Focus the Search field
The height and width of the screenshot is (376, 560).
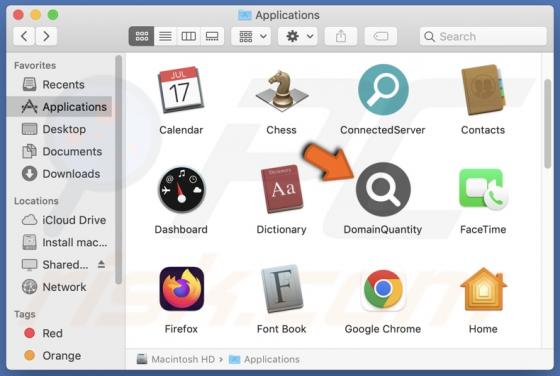point(483,36)
